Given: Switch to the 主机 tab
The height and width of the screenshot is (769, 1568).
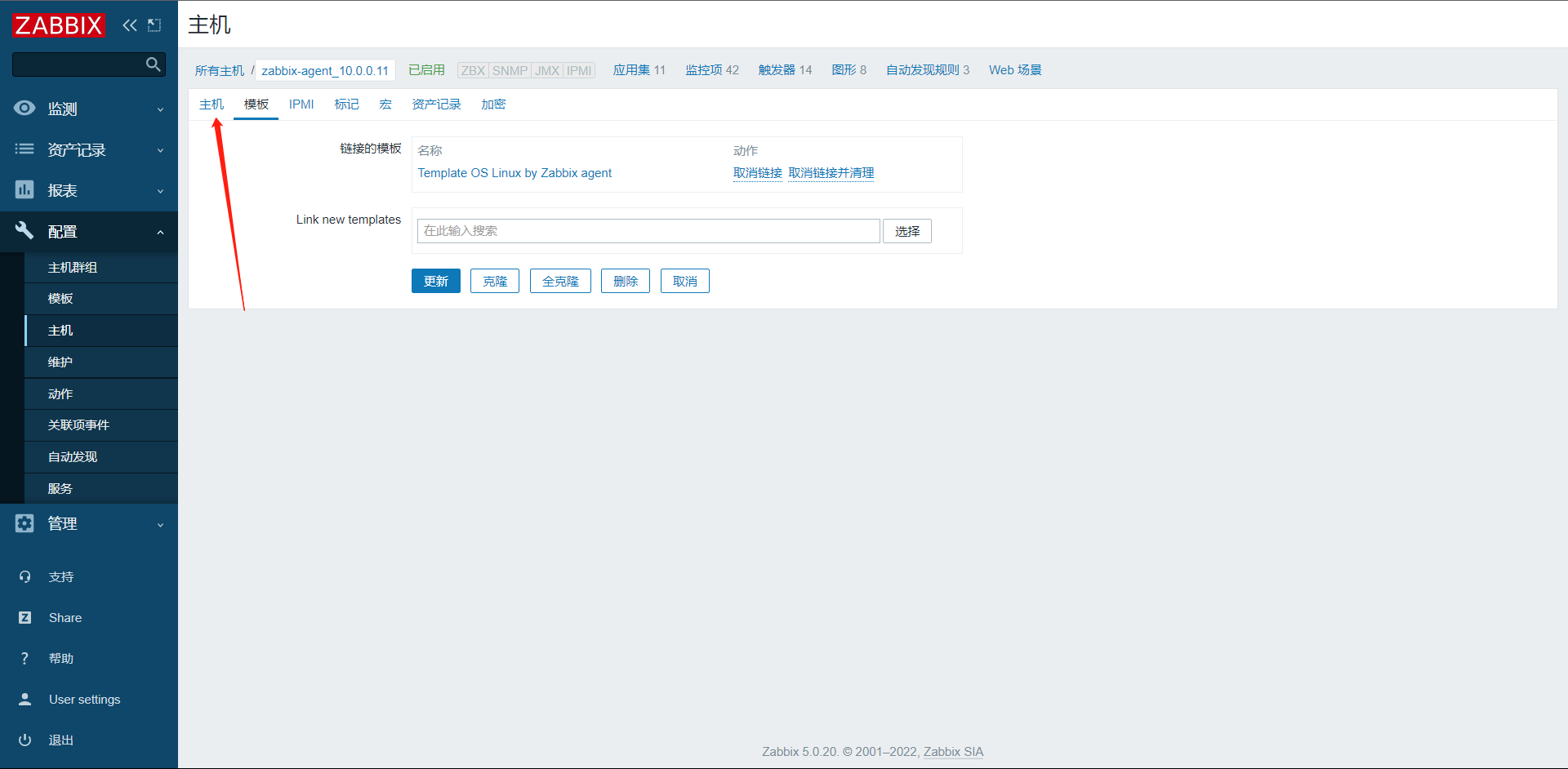Looking at the screenshot, I should (212, 104).
